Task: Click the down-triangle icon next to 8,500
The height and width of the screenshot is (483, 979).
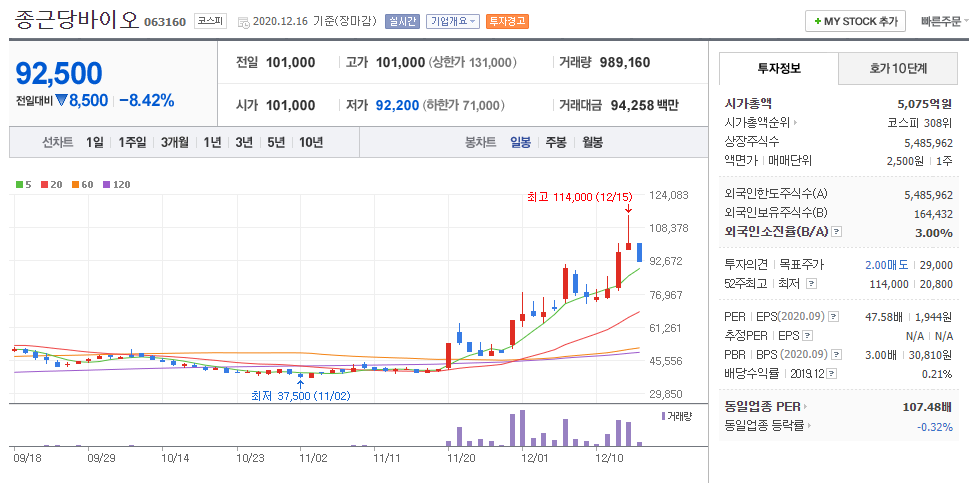Action: (61, 100)
